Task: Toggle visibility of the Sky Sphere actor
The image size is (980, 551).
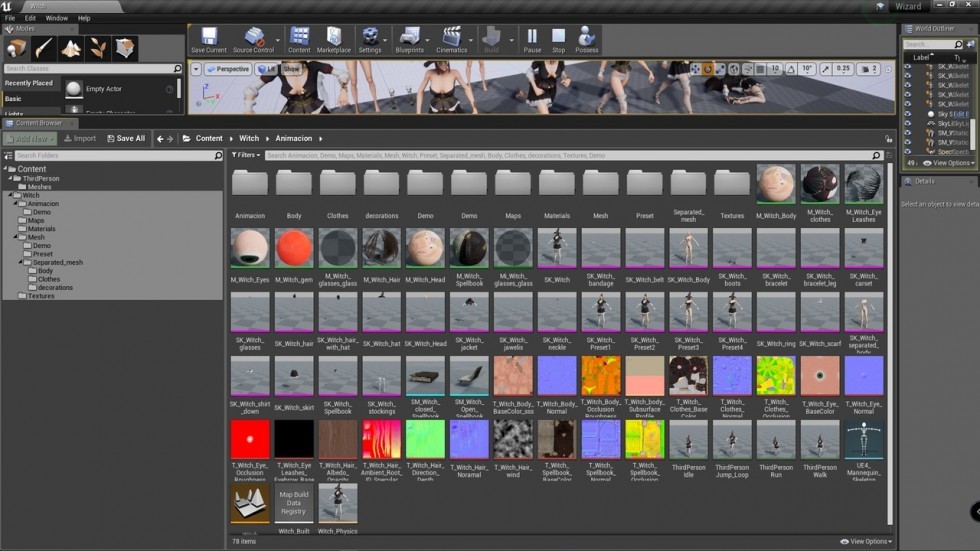Action: (x=908, y=115)
